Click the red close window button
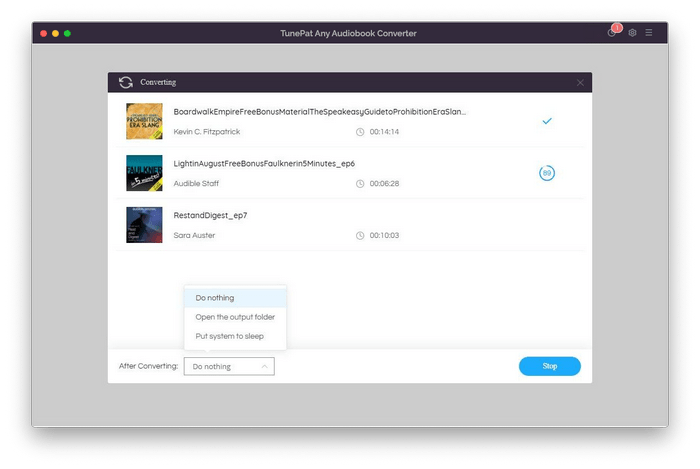The image size is (700, 469). (43, 33)
